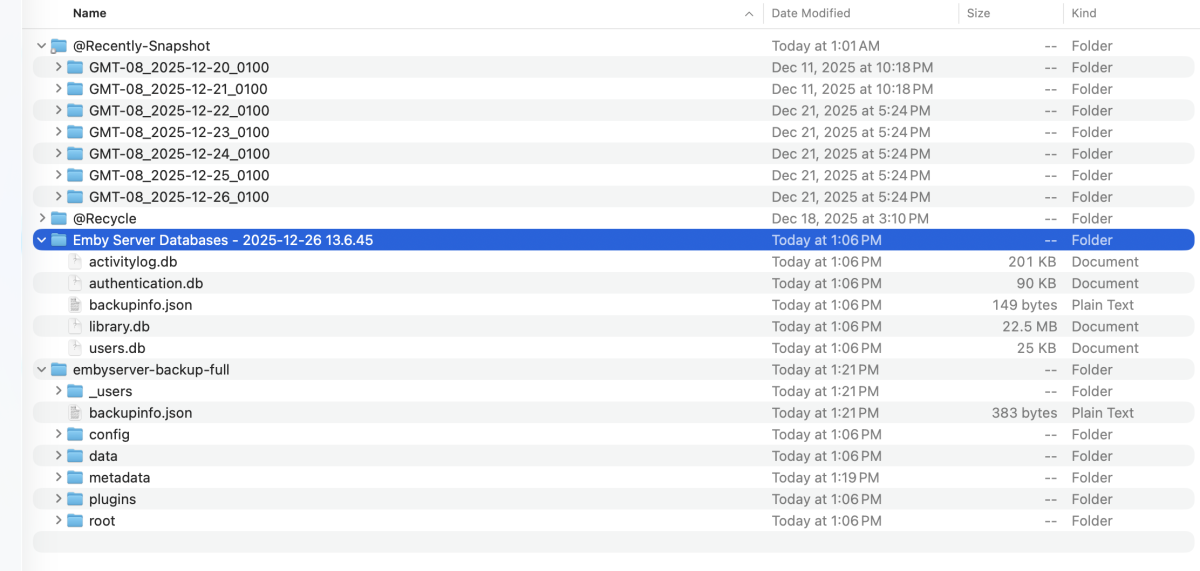The height and width of the screenshot is (571, 1200).
Task: Expand the GMT-08_2025-12-23_0100 folder
Action: tap(59, 132)
